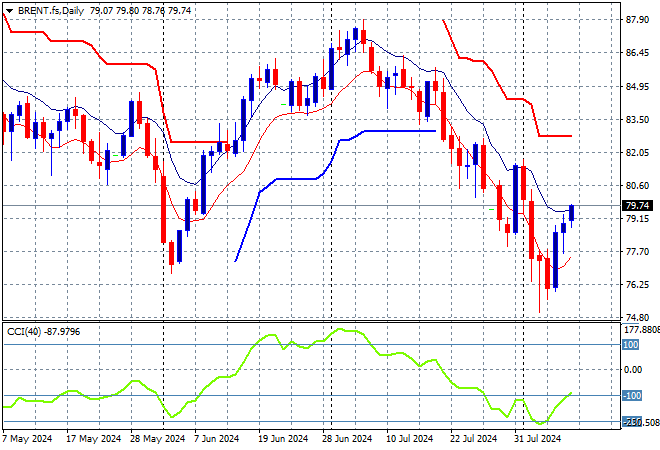660x450 pixels.
Task: Click the CCI 100 level label
Action: [631, 345]
